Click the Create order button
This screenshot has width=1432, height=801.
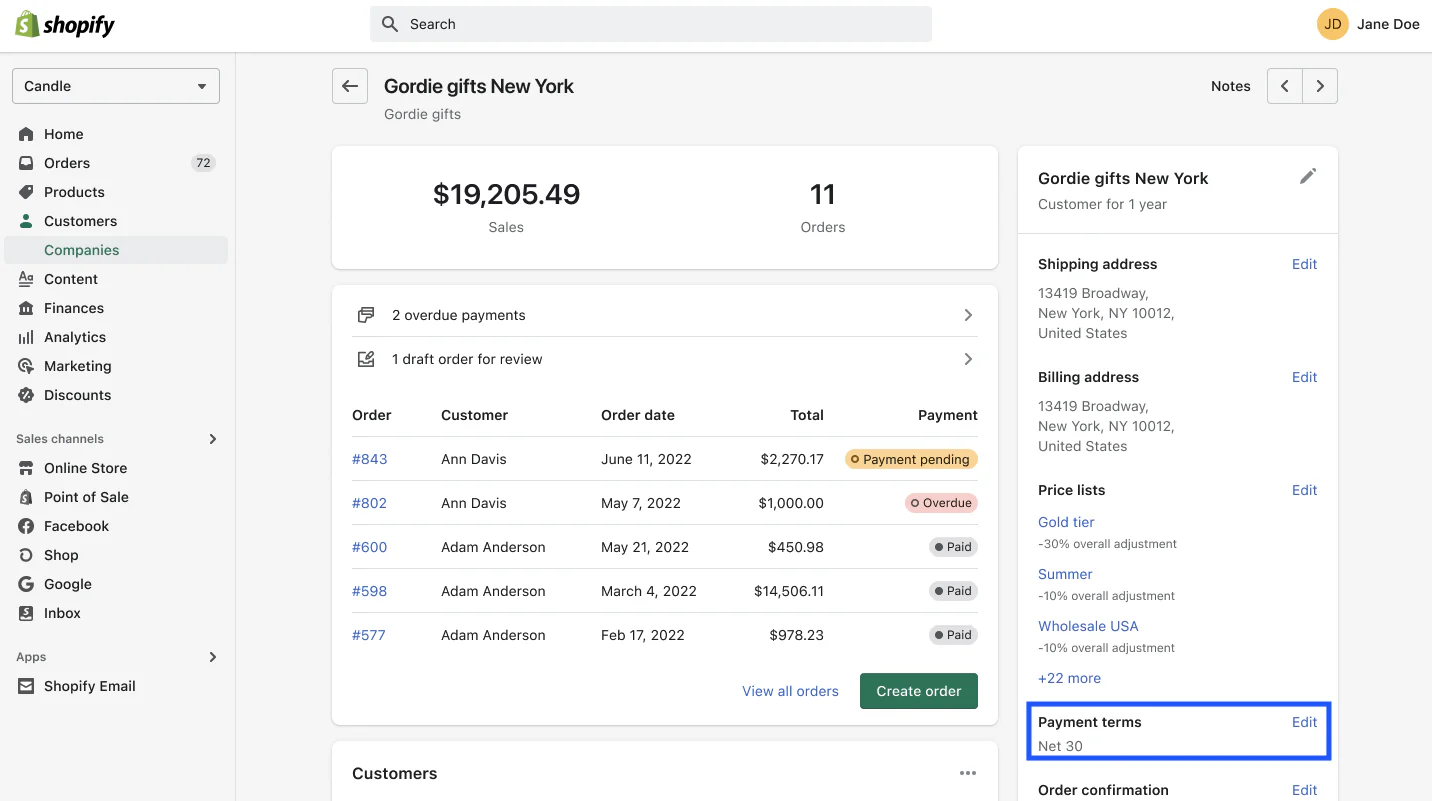click(918, 690)
